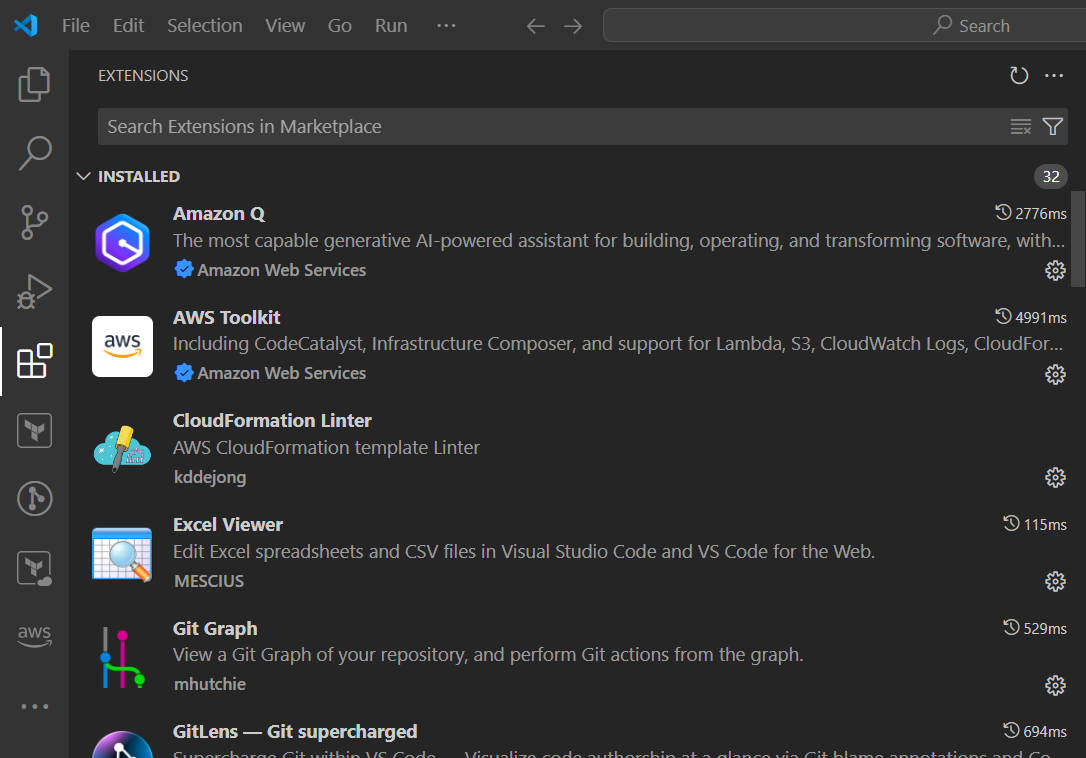The height and width of the screenshot is (758, 1086).
Task: Show additional activity bar views ellipsis
Action: 34,706
